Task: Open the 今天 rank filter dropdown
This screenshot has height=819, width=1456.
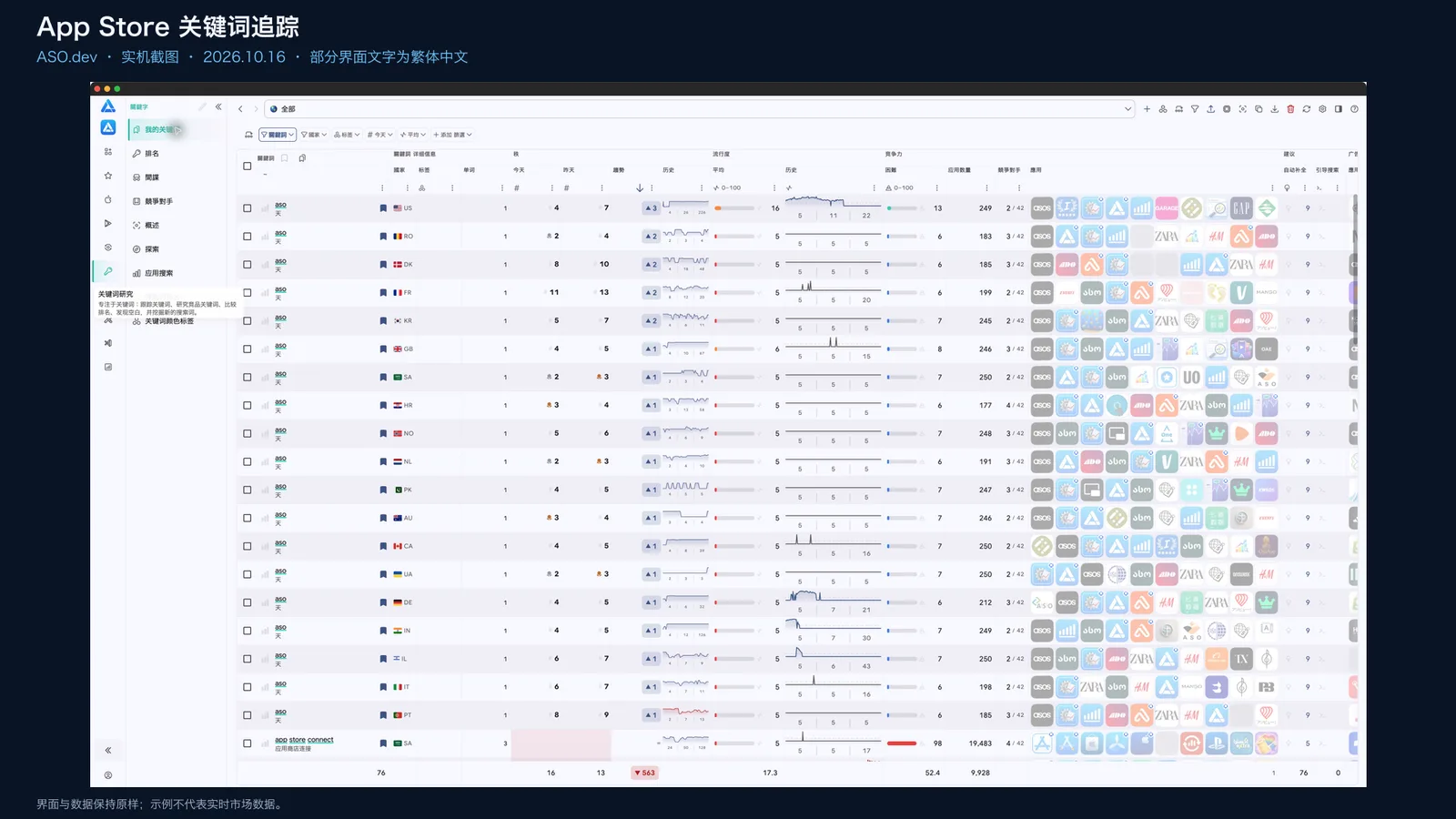Action: pos(380,135)
